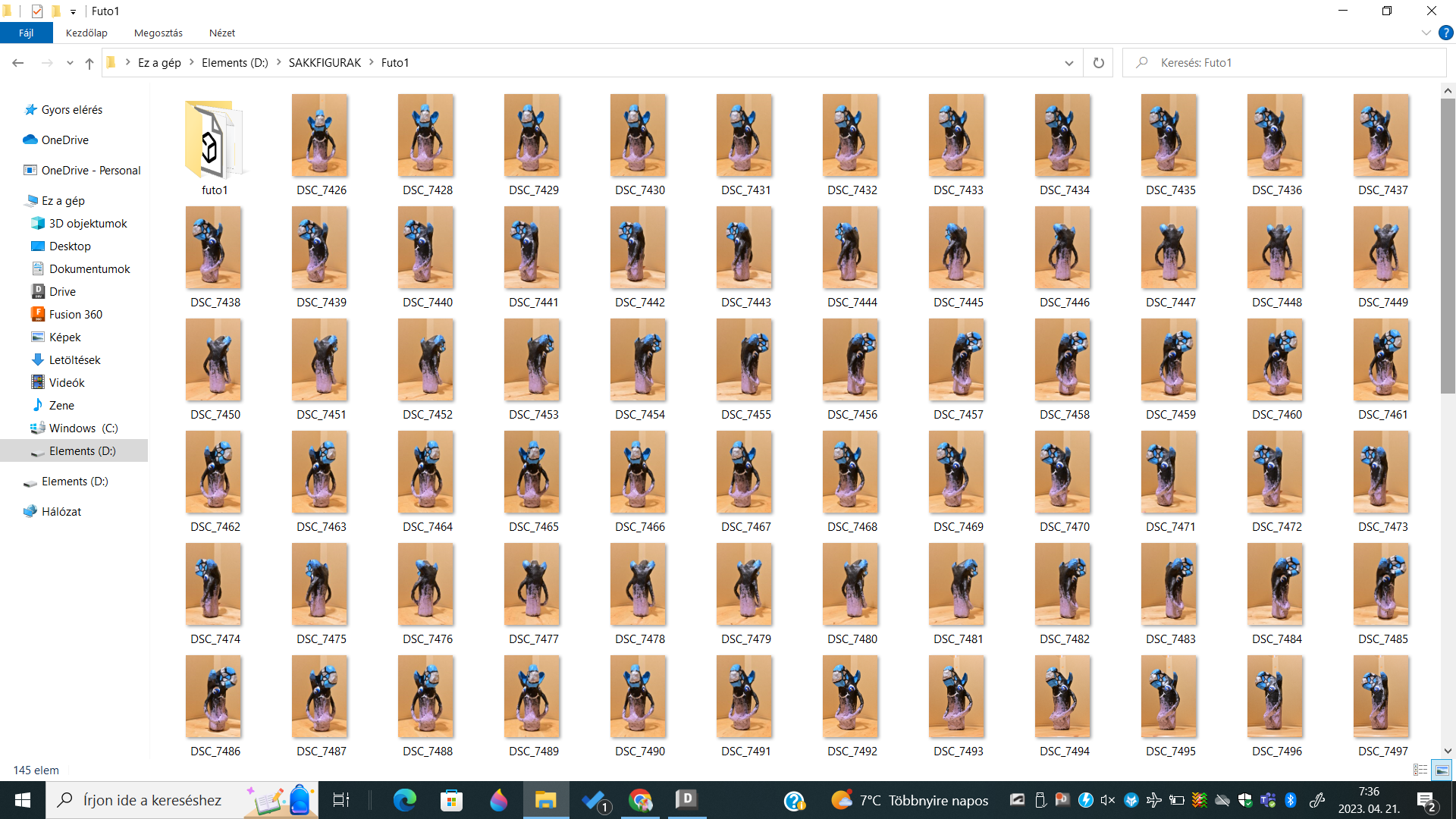Open the Windows Start menu
This screenshot has width=1456, height=819.
click(x=23, y=800)
